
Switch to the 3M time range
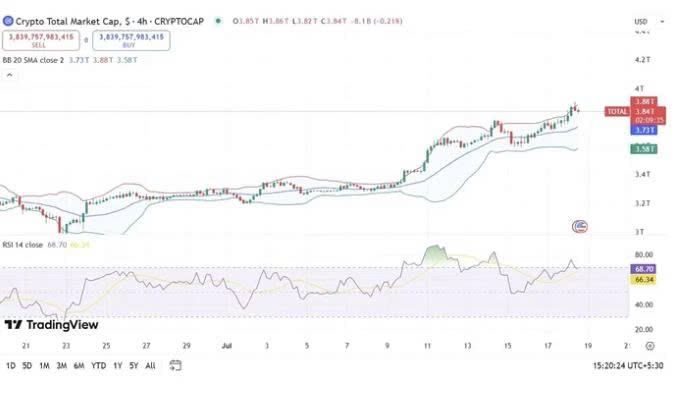(x=62, y=366)
